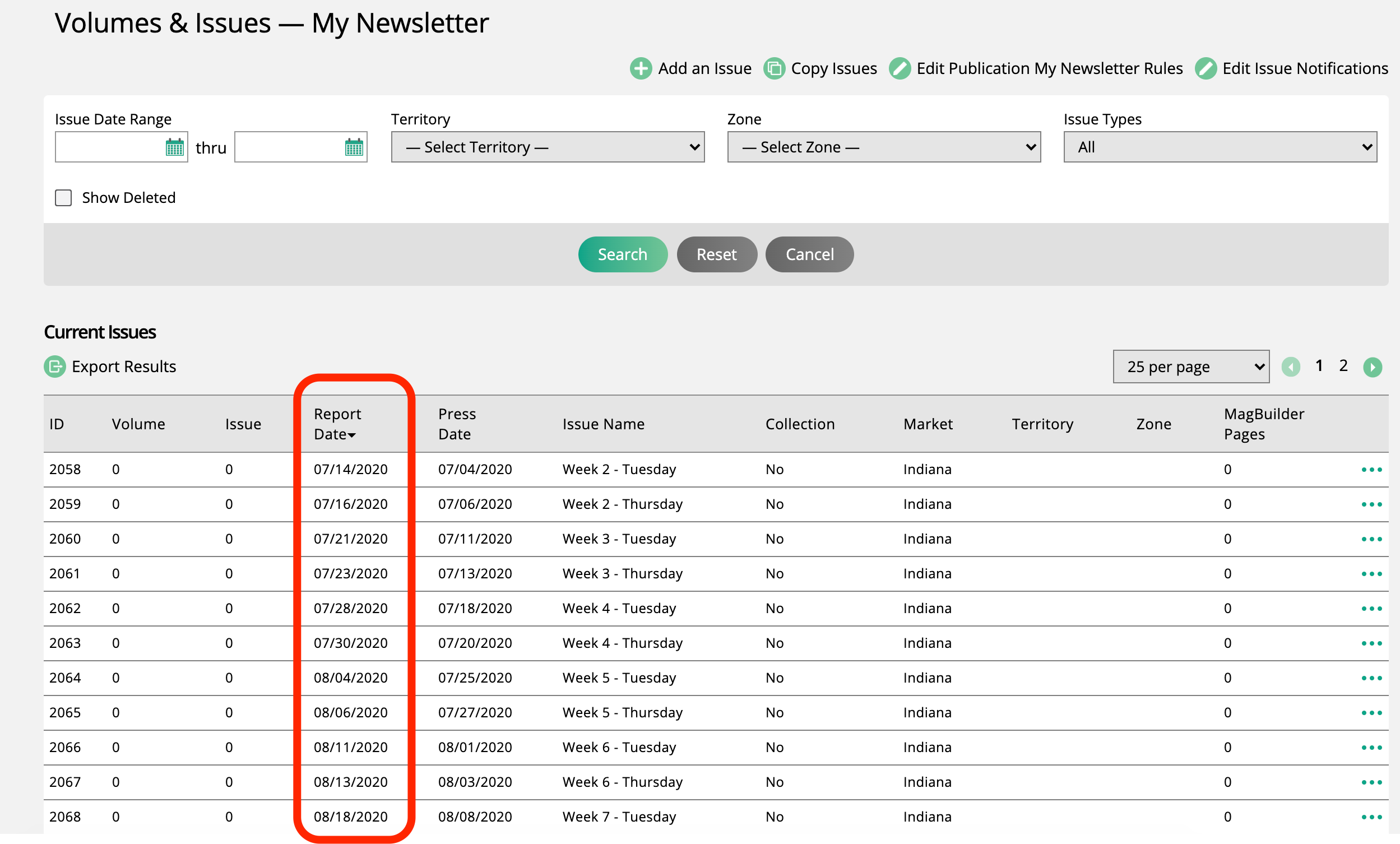Sort by the Report Date column header
This screenshot has height=844, width=1400.
(x=337, y=424)
